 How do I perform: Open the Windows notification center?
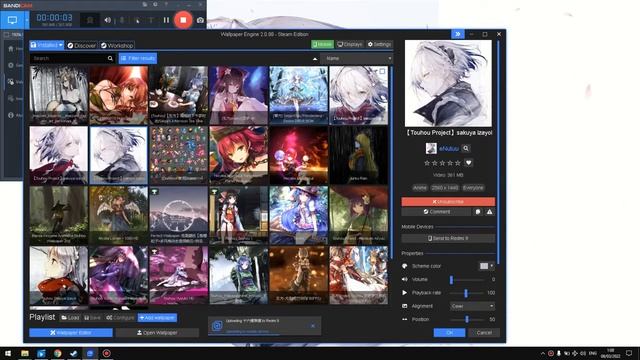[x=629, y=353]
